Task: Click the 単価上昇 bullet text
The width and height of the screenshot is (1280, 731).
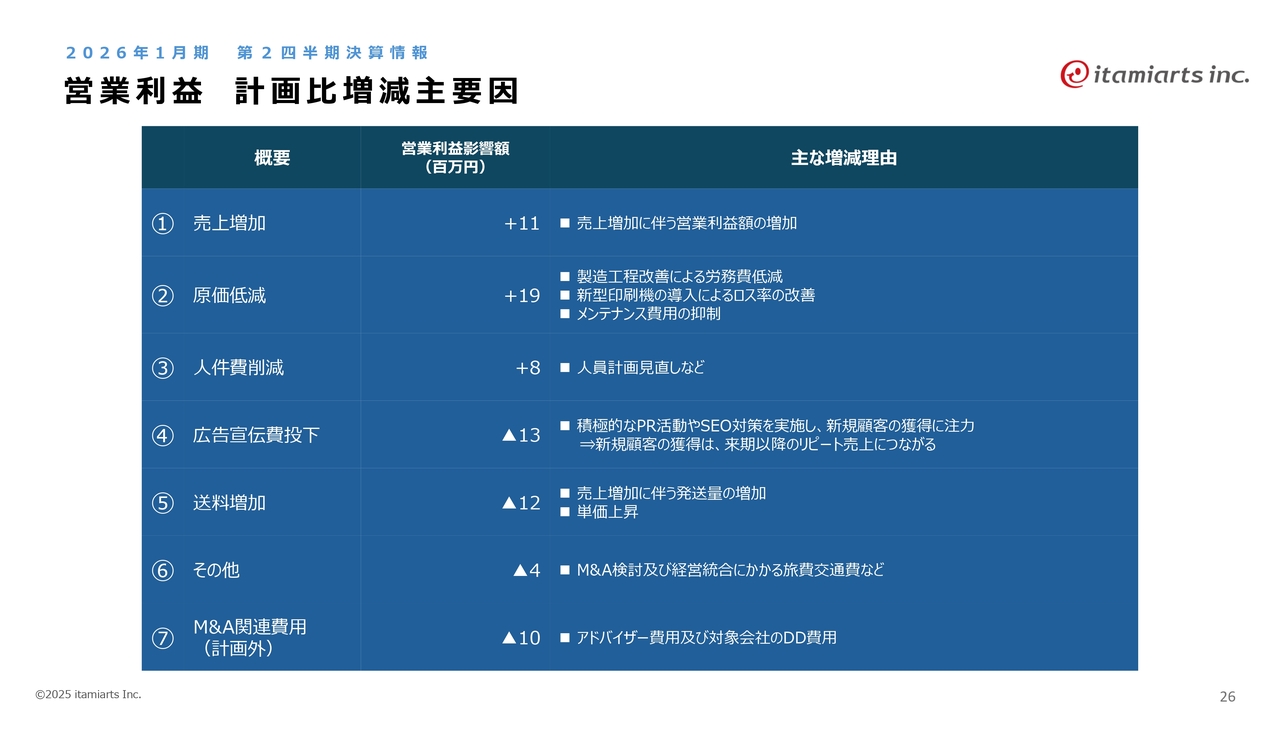Action: [607, 512]
